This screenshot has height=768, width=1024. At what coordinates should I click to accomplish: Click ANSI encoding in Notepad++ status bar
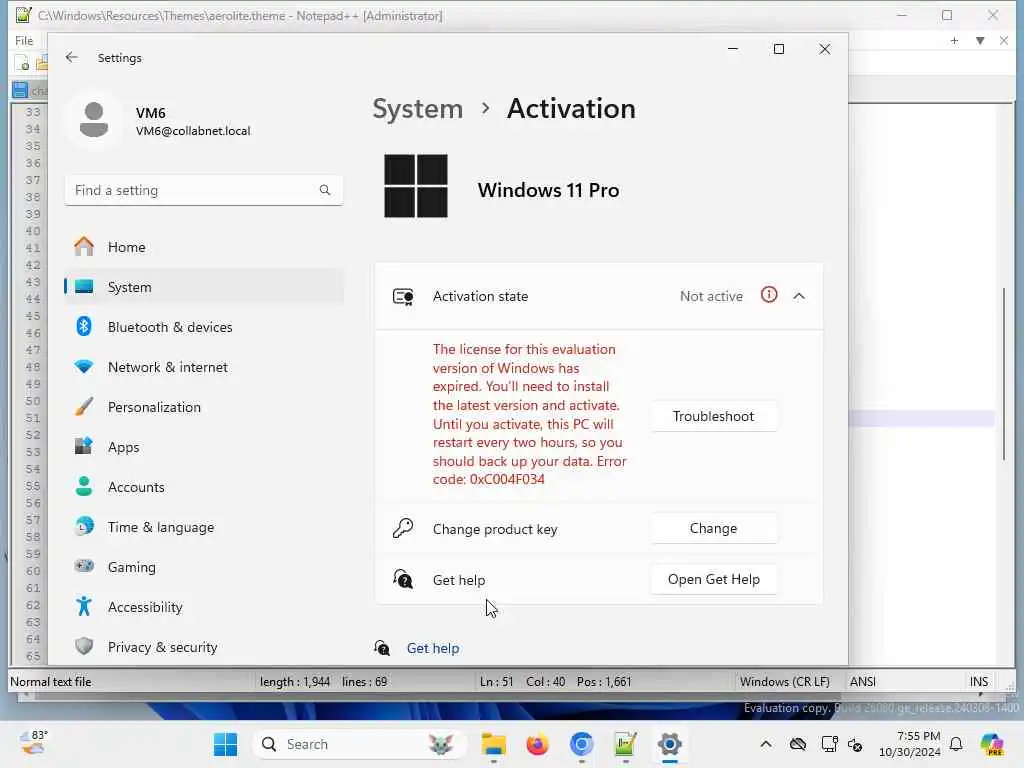pos(862,681)
